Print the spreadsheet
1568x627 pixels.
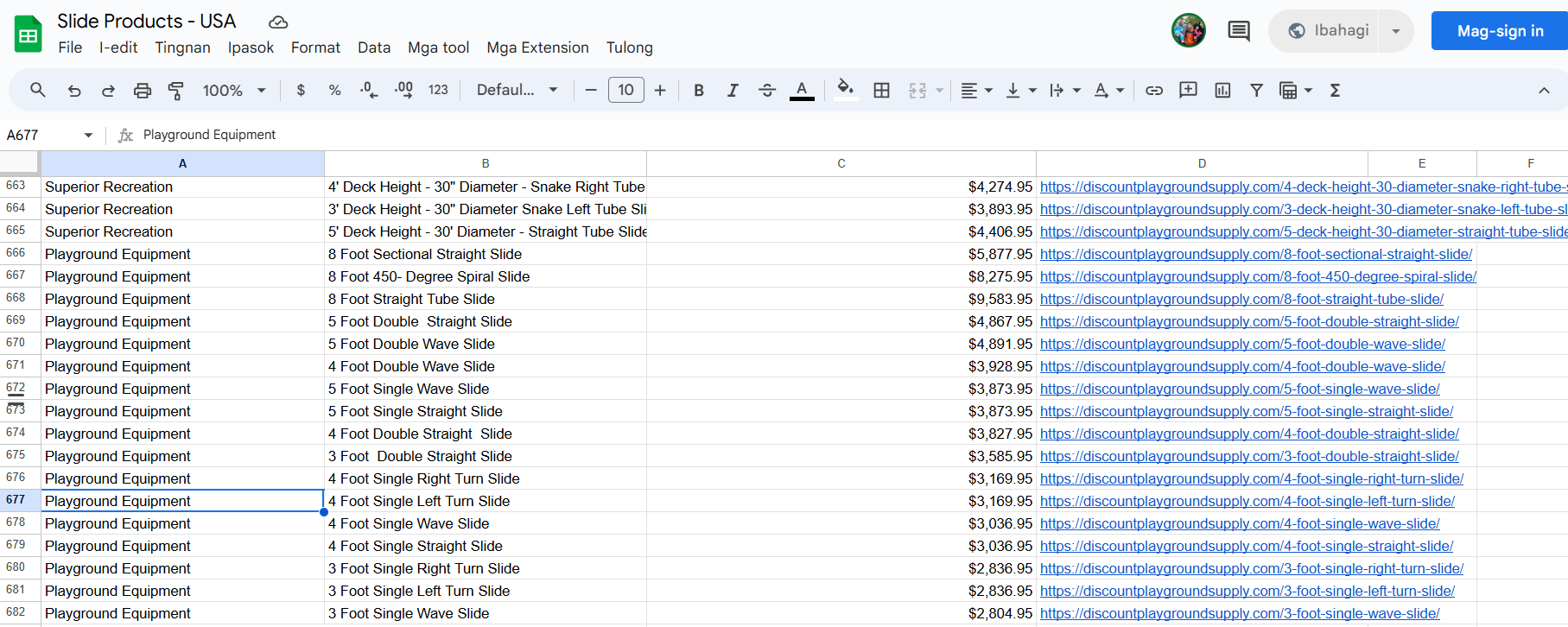[x=143, y=90]
